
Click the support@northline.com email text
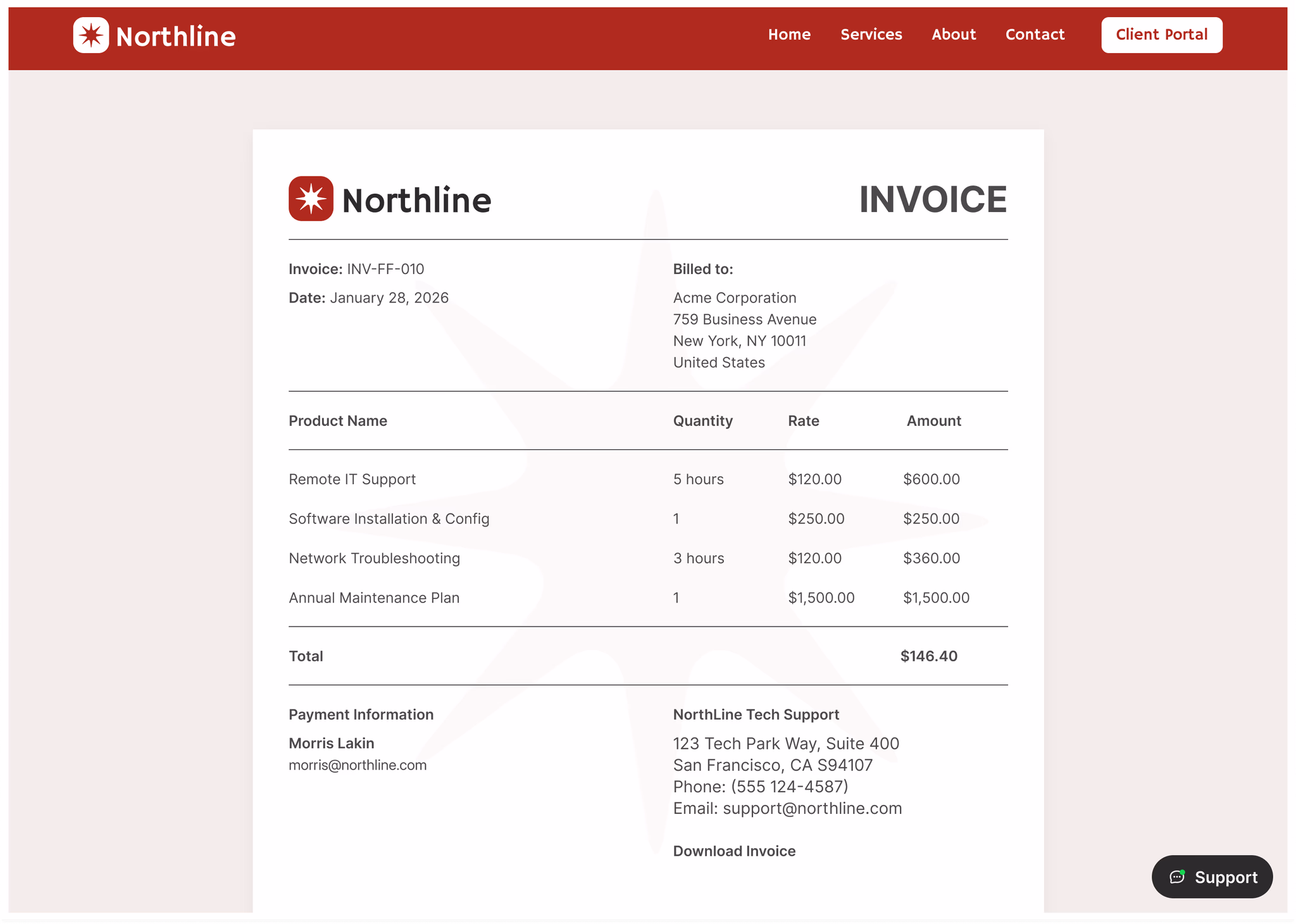(812, 808)
